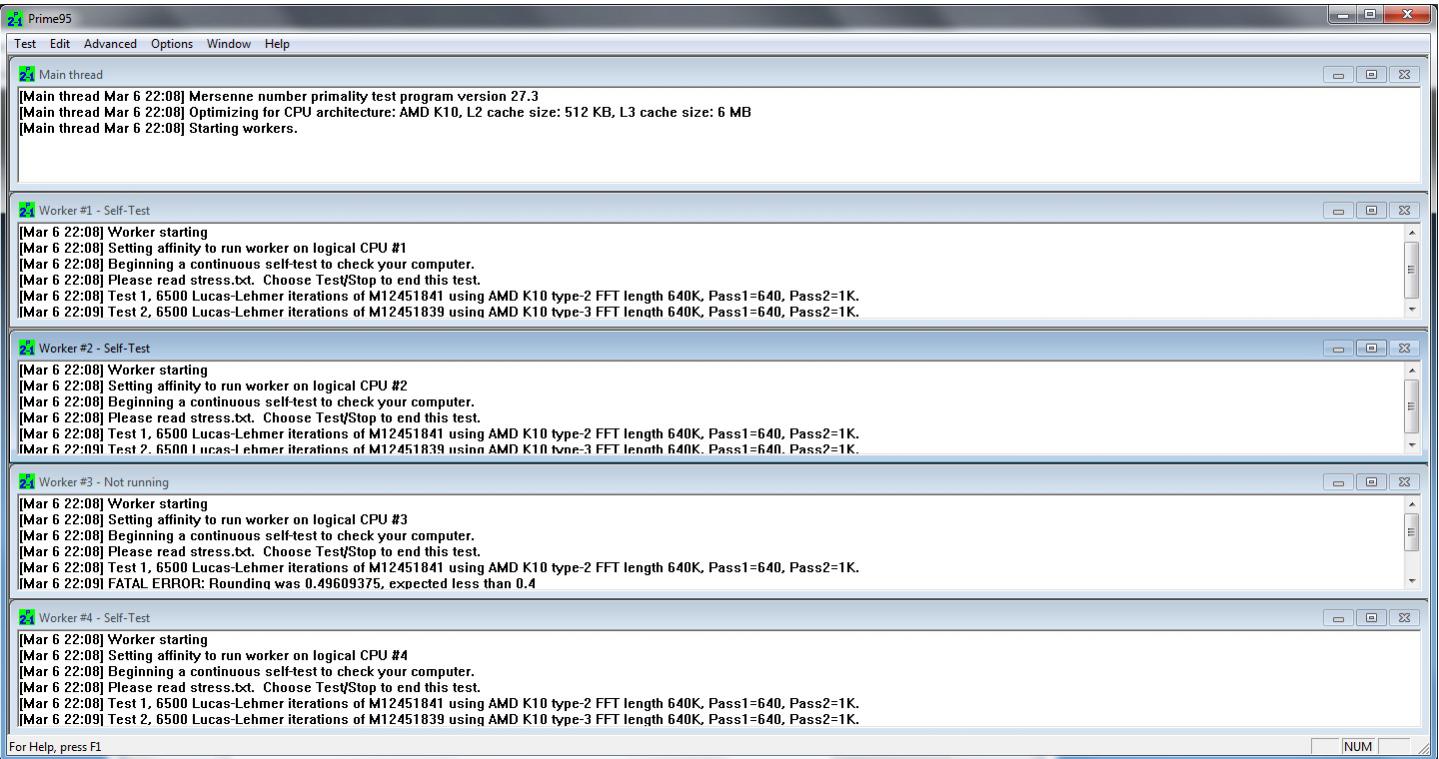Close the Worker #3 child window

coord(1405,483)
